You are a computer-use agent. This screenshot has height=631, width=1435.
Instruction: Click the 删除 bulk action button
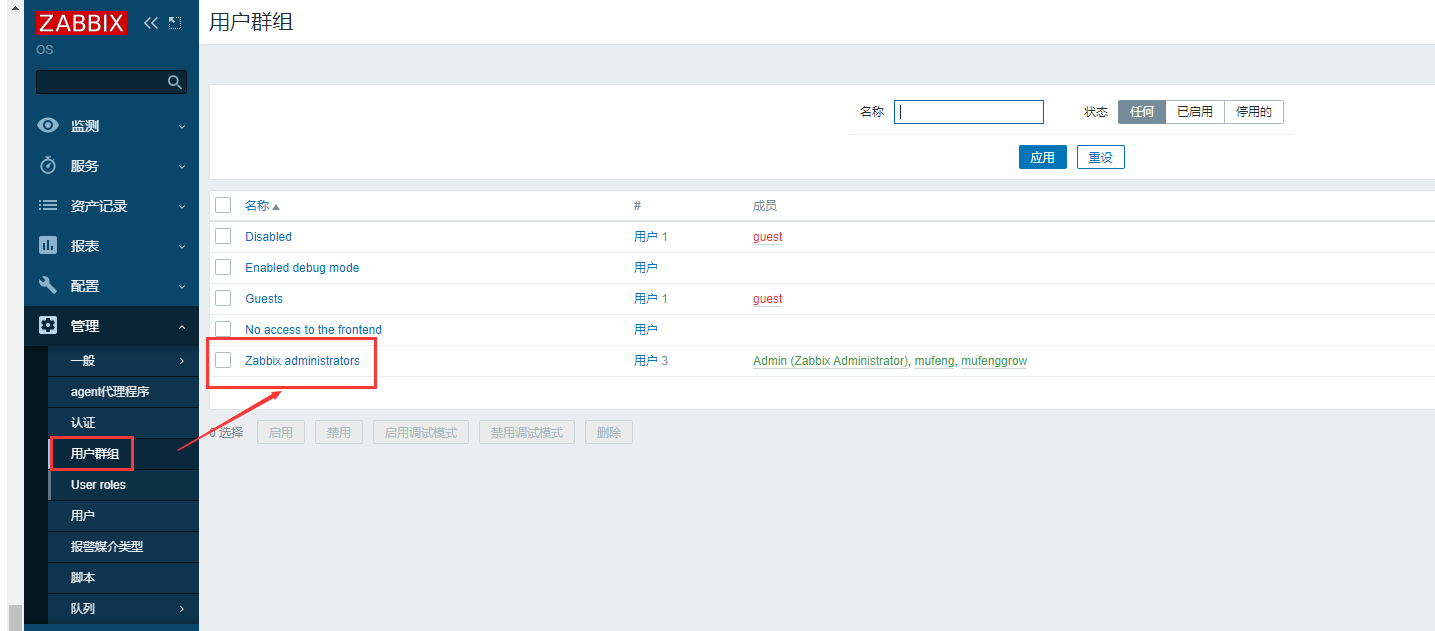pos(609,433)
